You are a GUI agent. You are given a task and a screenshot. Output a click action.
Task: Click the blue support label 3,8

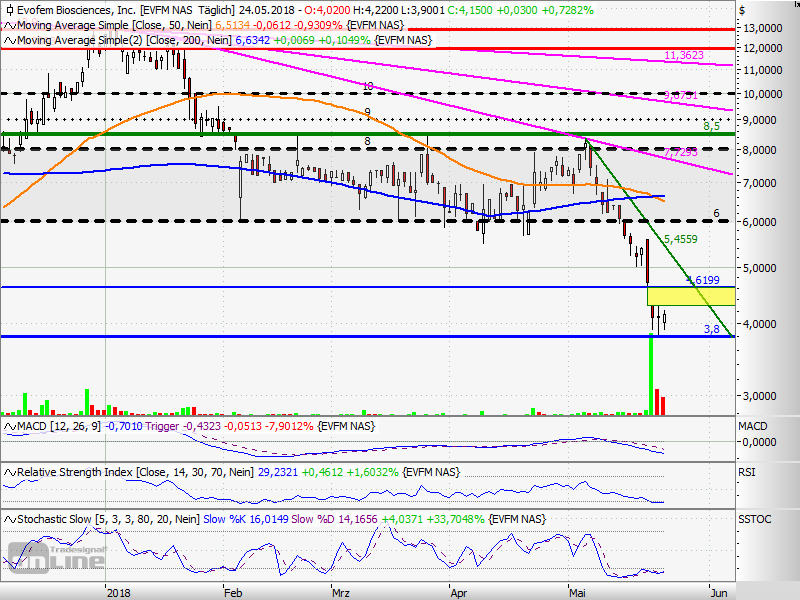point(711,329)
